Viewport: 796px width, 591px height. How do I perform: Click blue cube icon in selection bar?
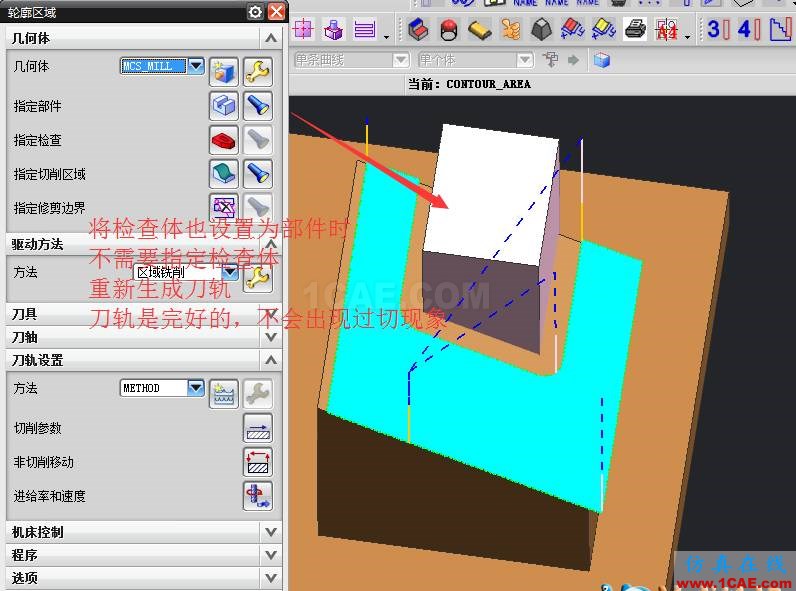[601, 60]
